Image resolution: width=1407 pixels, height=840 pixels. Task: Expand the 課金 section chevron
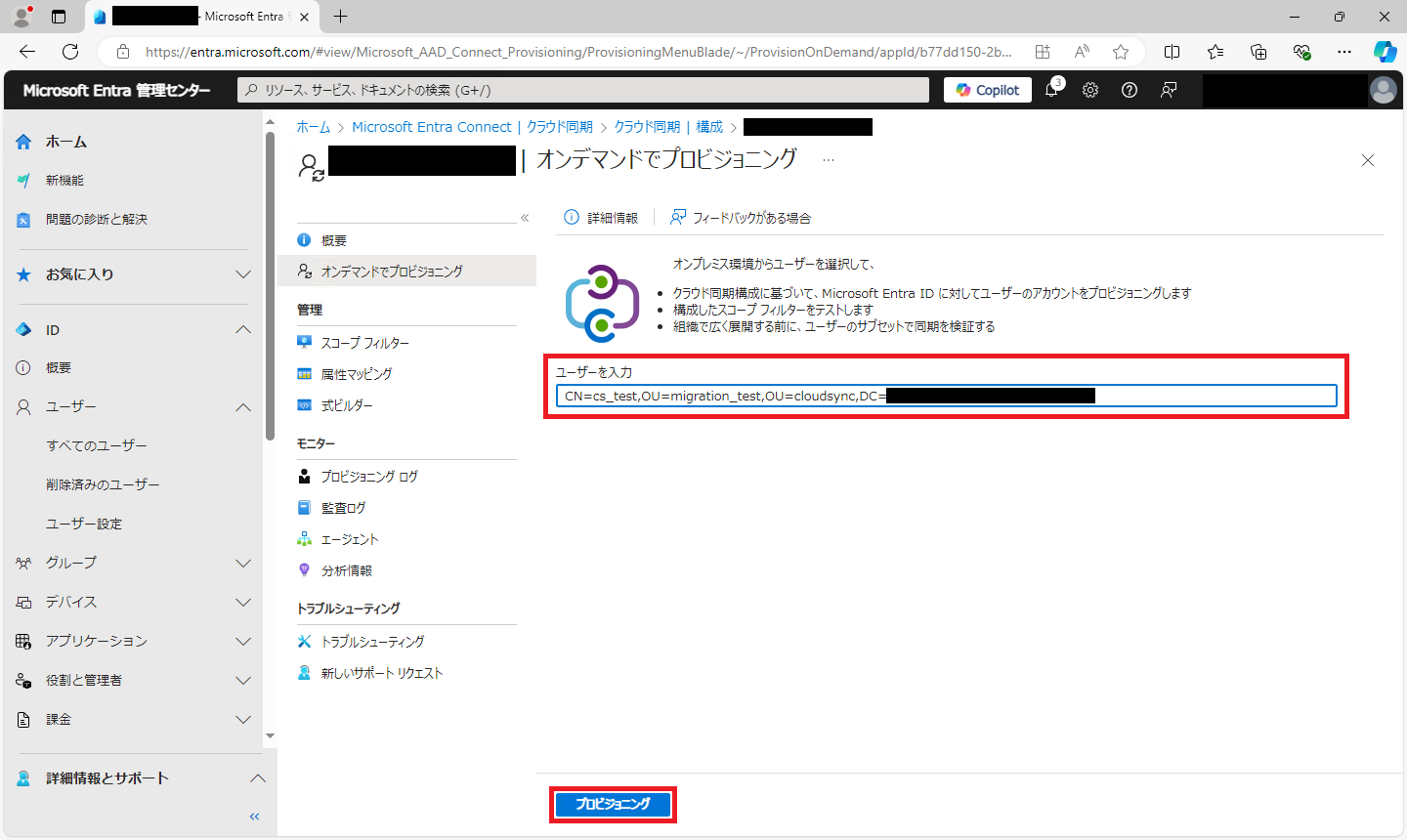pos(243,720)
